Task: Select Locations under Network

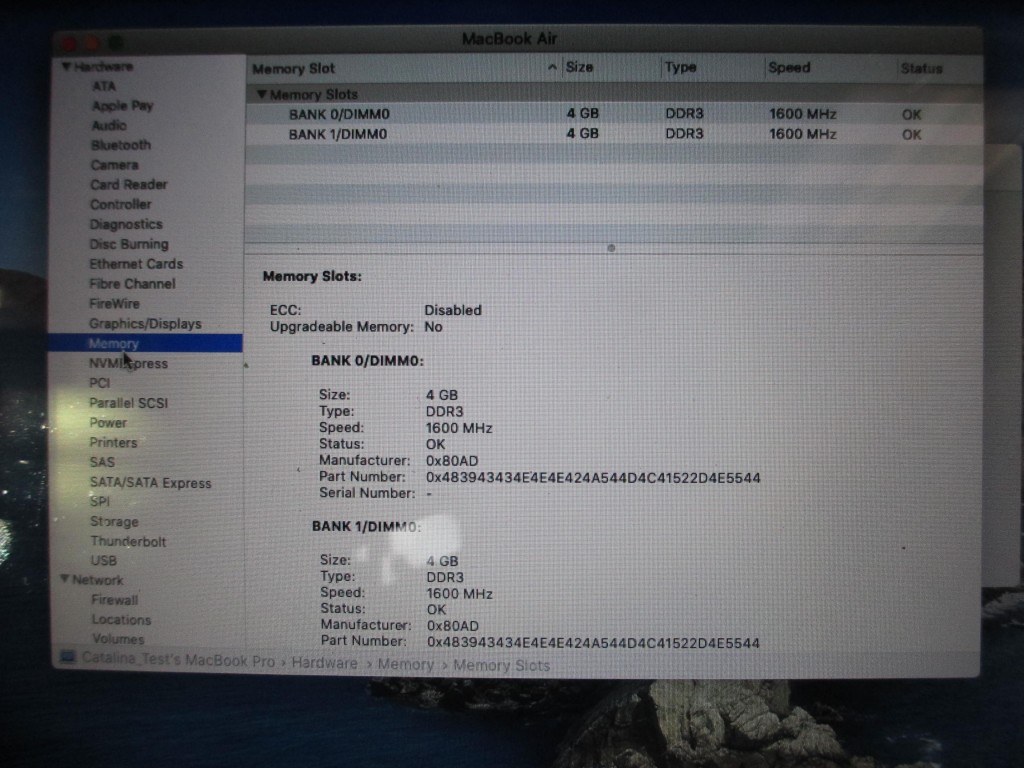Action: pyautogui.click(x=121, y=620)
